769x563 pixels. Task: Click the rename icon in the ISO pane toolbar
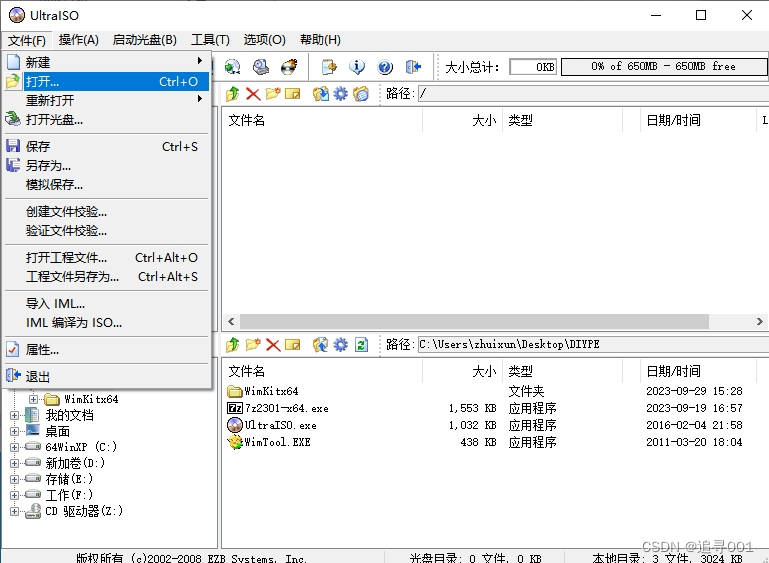[293, 93]
